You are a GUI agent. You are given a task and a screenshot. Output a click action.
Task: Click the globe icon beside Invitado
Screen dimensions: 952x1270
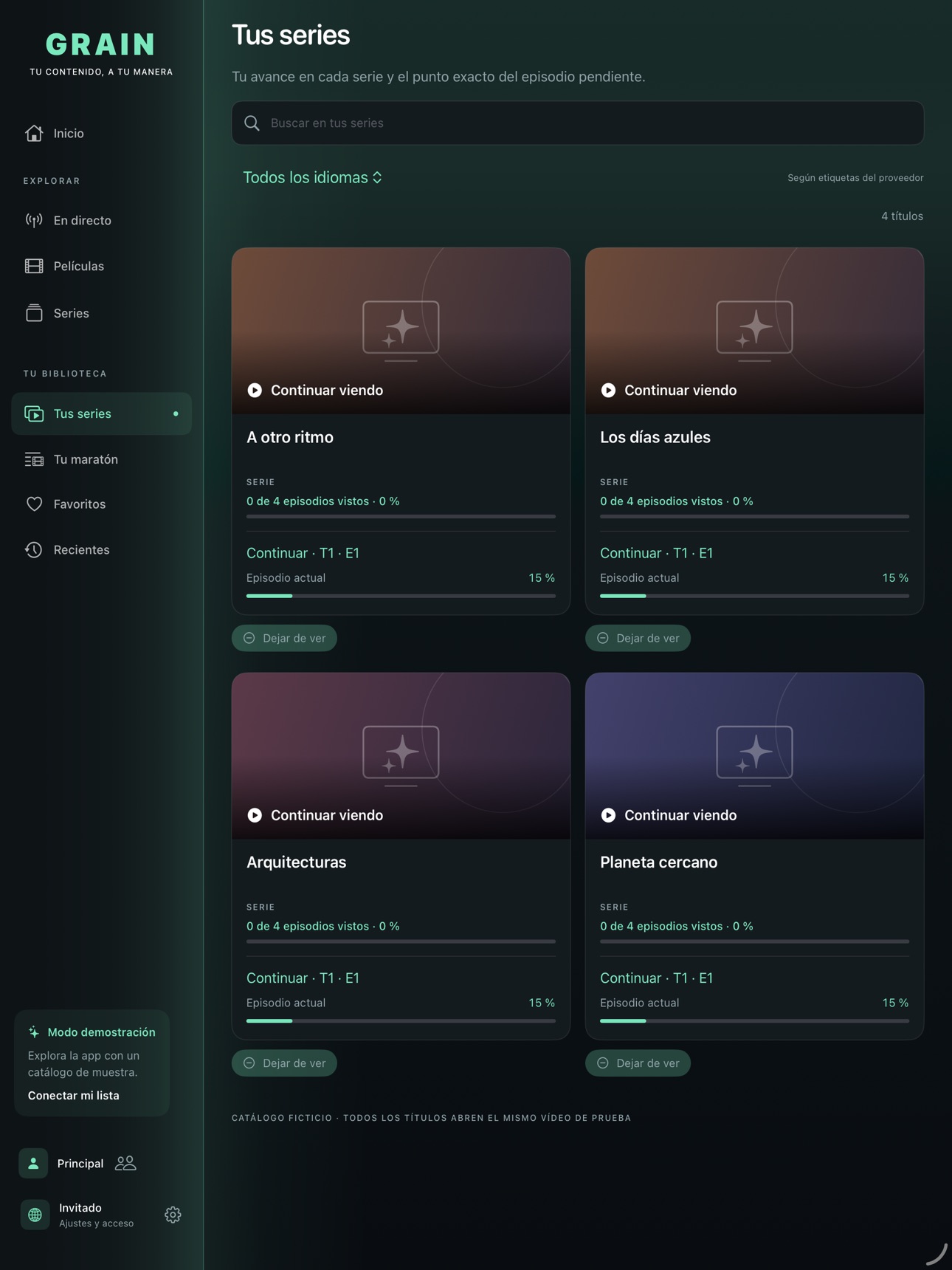[x=35, y=1215]
